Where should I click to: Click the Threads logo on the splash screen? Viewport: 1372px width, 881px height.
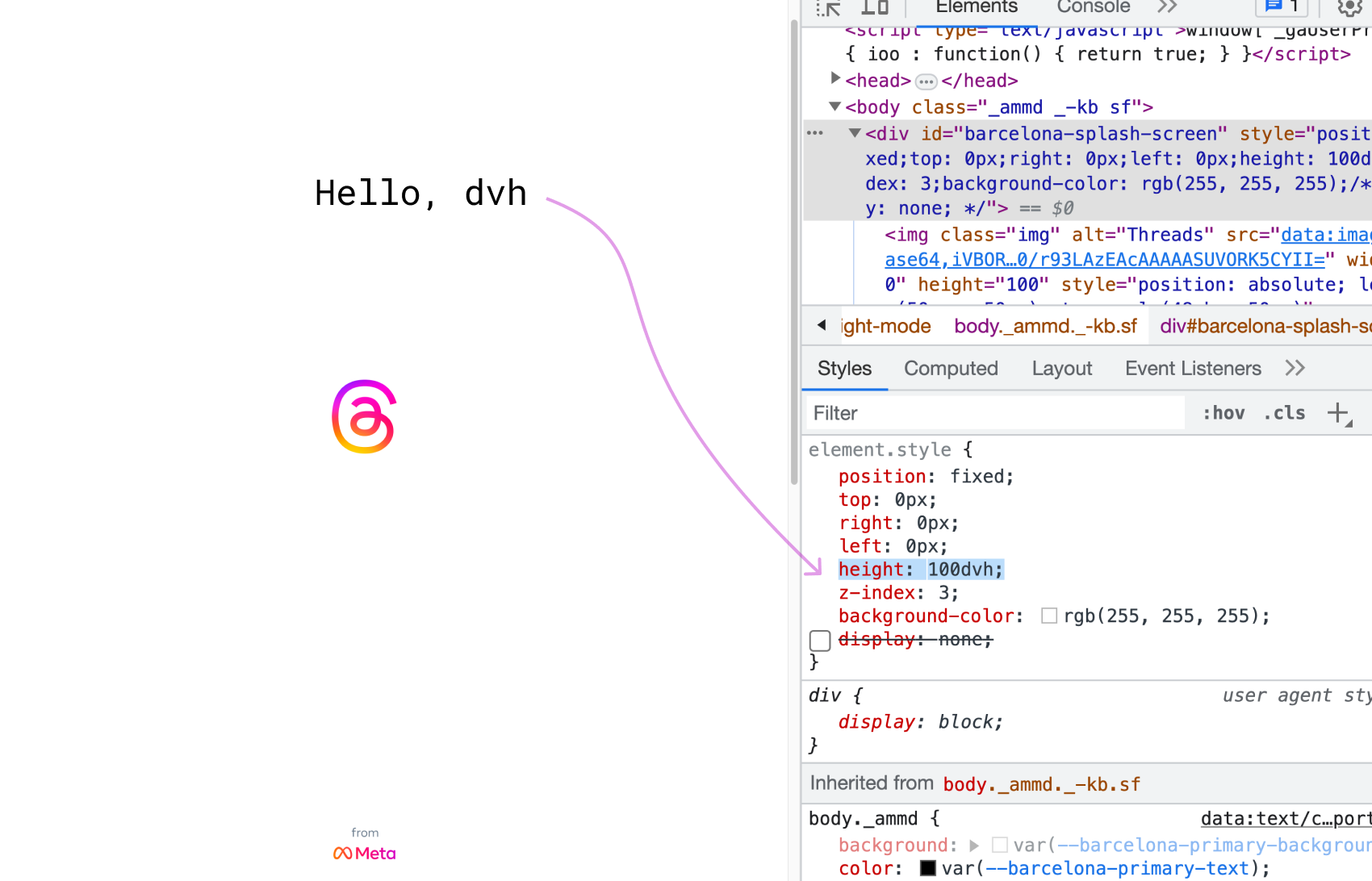(364, 416)
